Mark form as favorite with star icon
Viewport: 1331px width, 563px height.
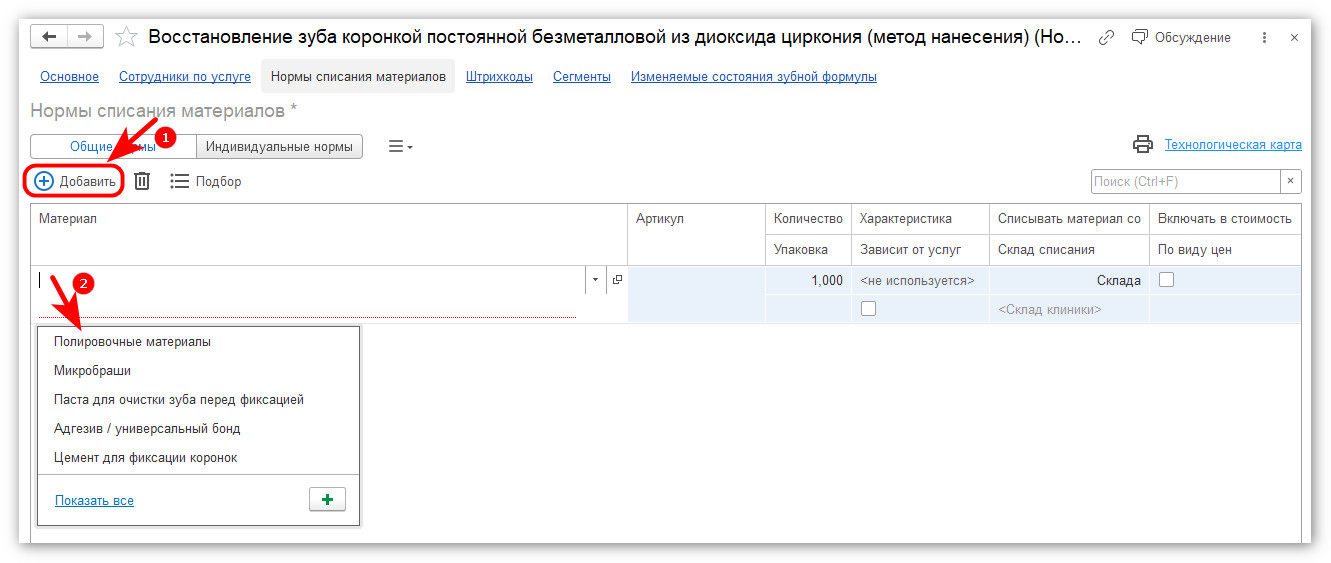[x=127, y=37]
